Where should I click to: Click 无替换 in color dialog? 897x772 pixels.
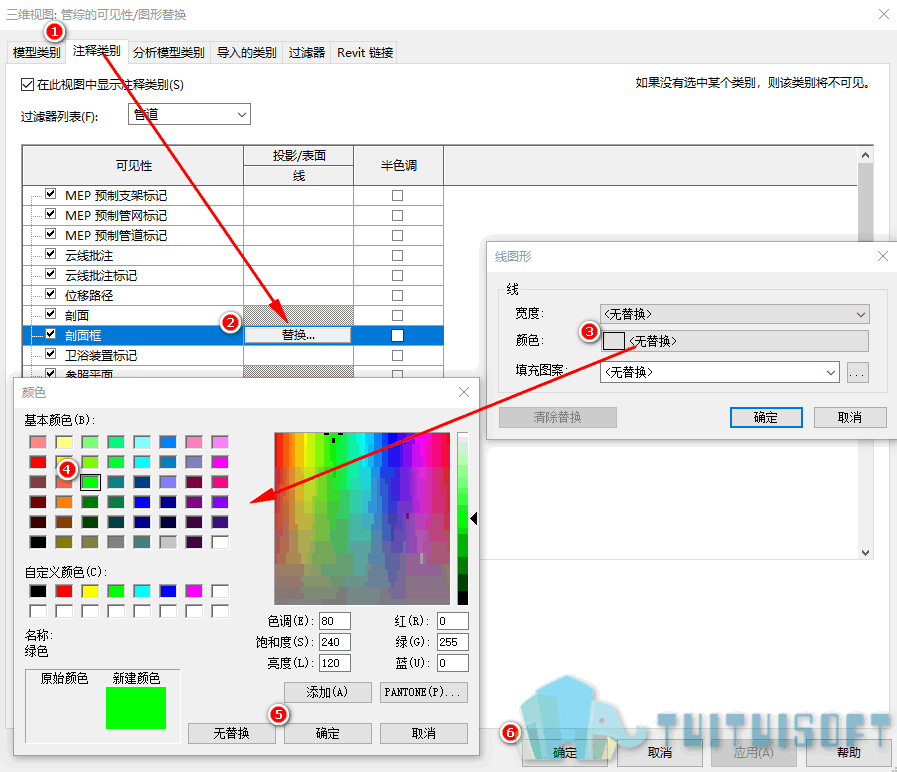(x=232, y=734)
